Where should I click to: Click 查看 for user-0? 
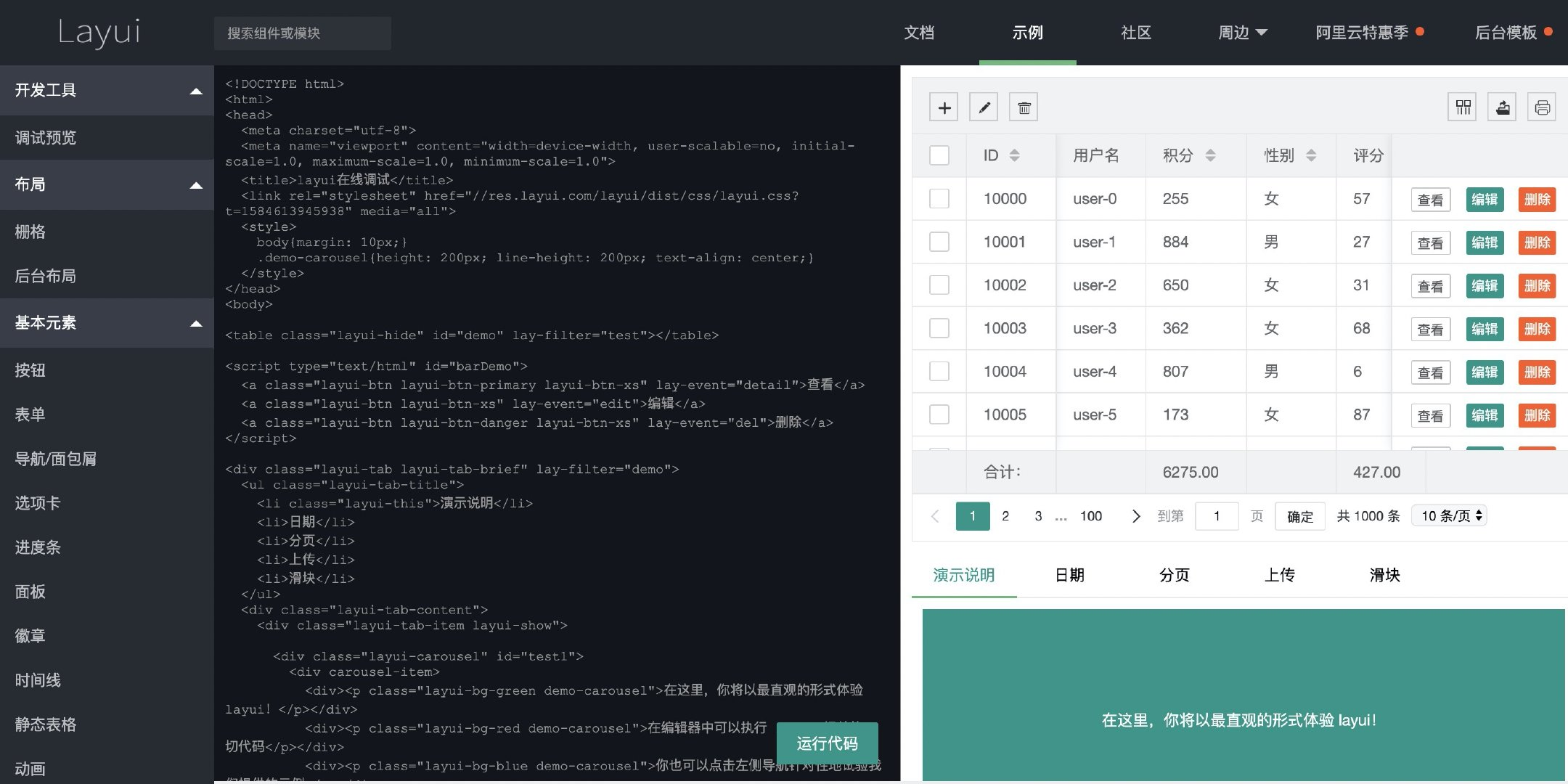pos(1431,200)
